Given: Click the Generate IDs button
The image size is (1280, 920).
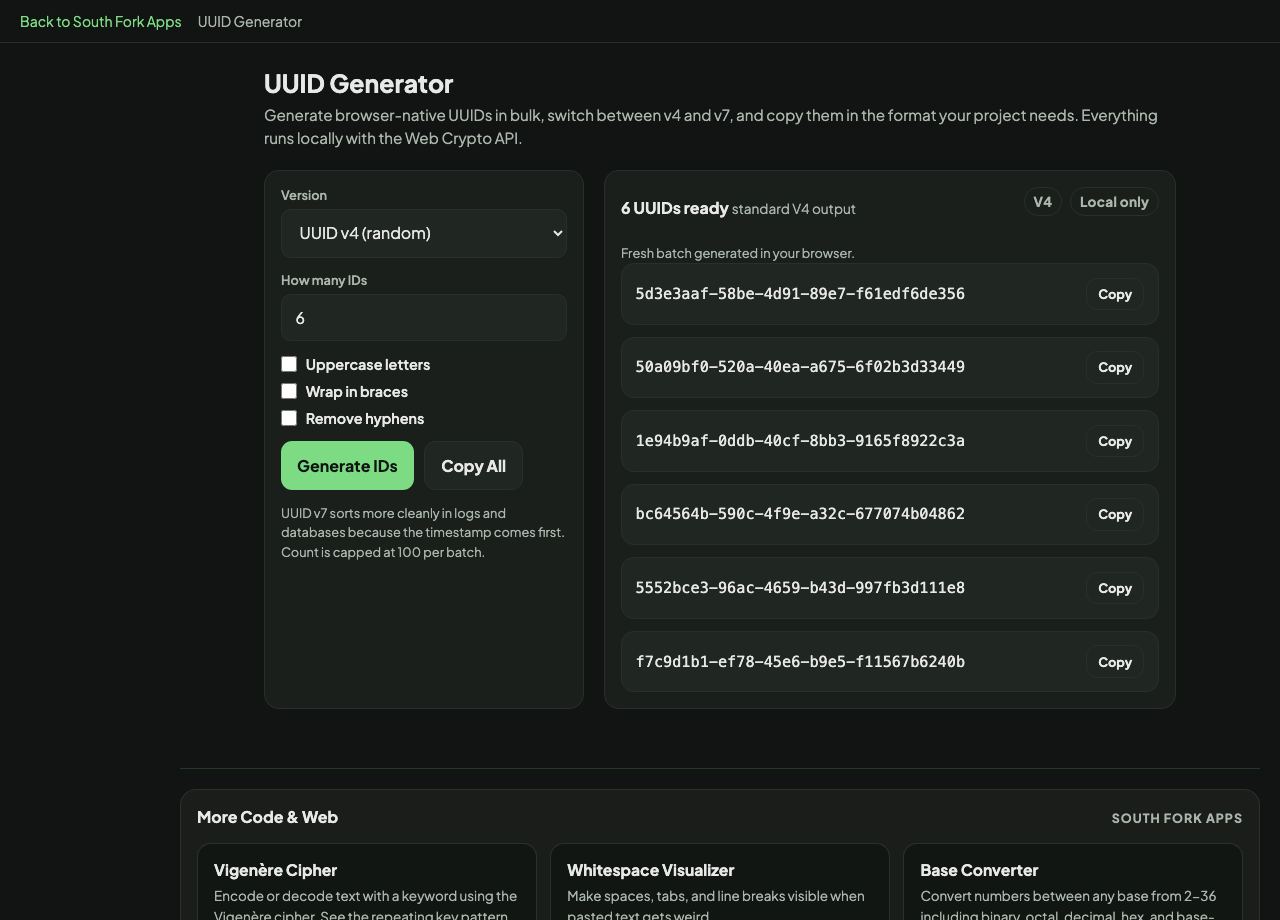Looking at the screenshot, I should pyautogui.click(x=347, y=466).
